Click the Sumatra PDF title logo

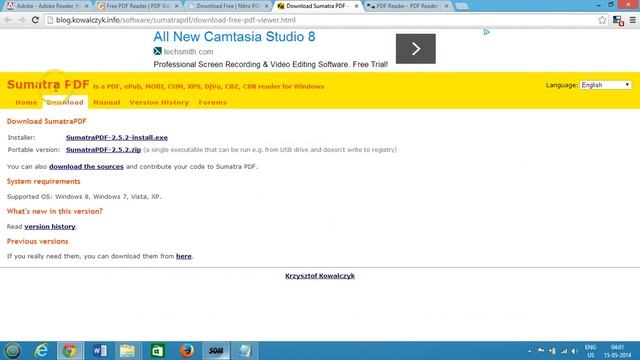coord(48,84)
